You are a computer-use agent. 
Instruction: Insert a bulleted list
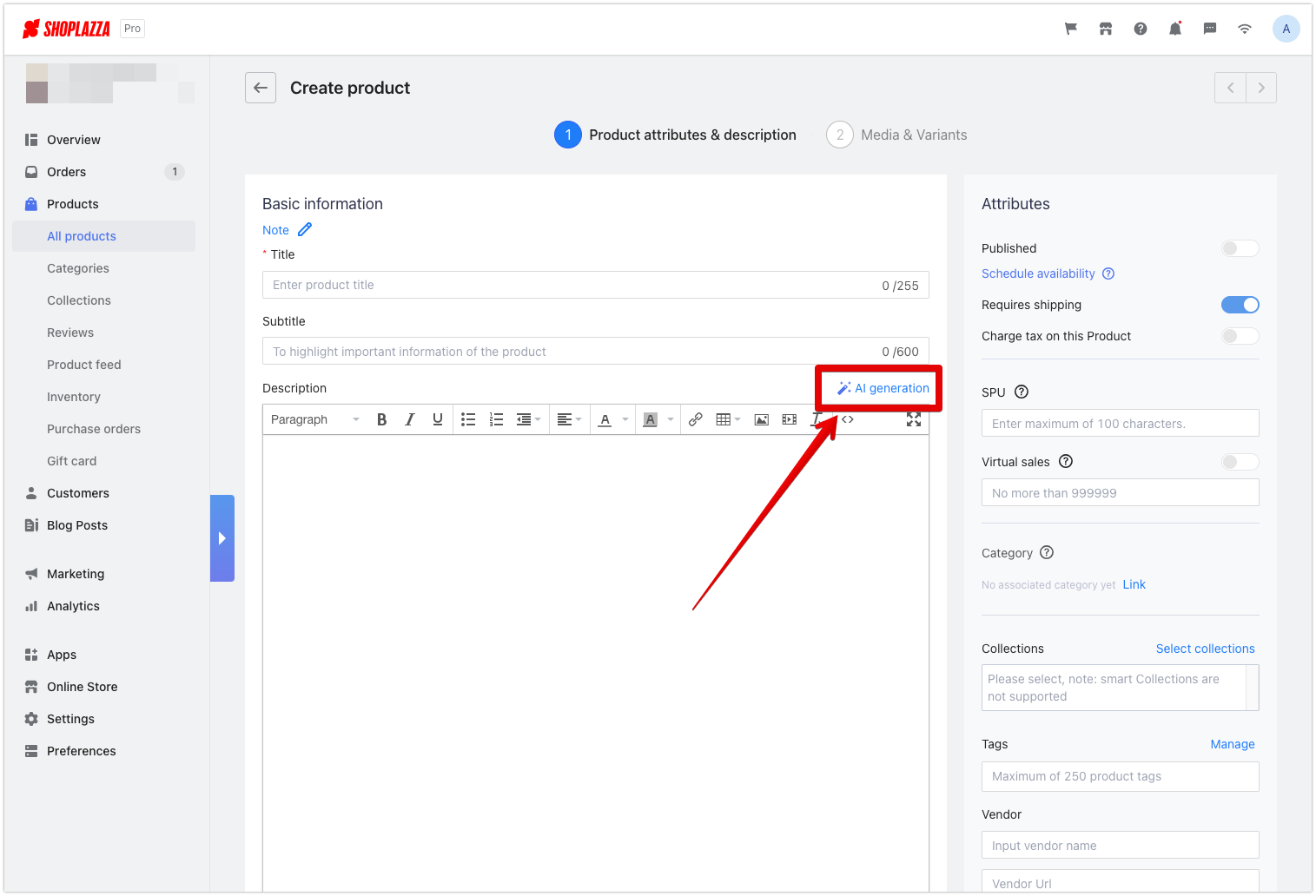point(468,419)
